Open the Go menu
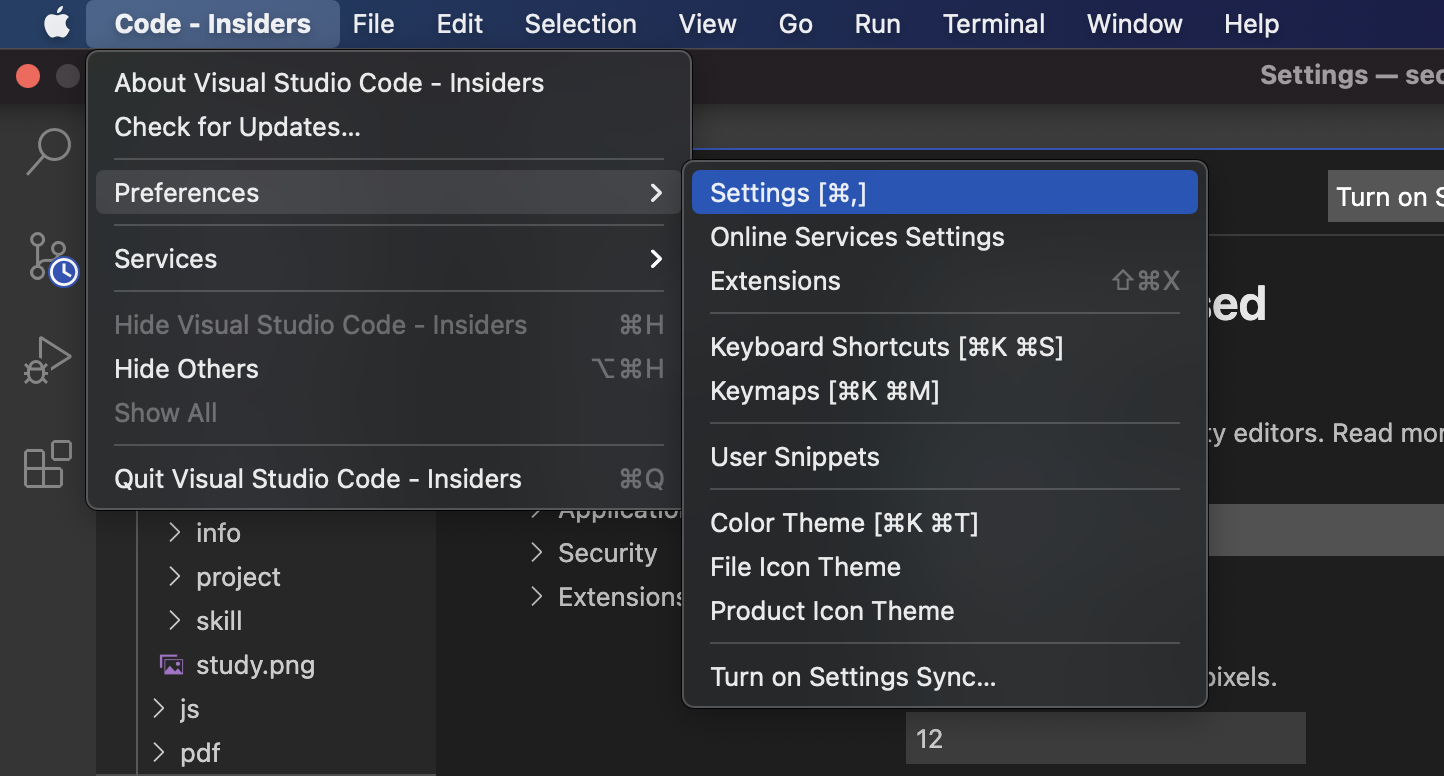 click(796, 24)
